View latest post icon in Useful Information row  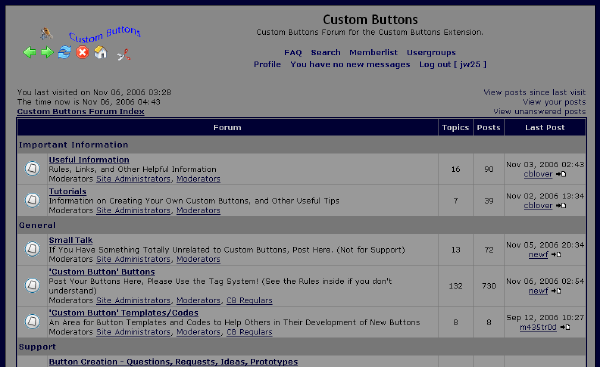[x=561, y=174]
